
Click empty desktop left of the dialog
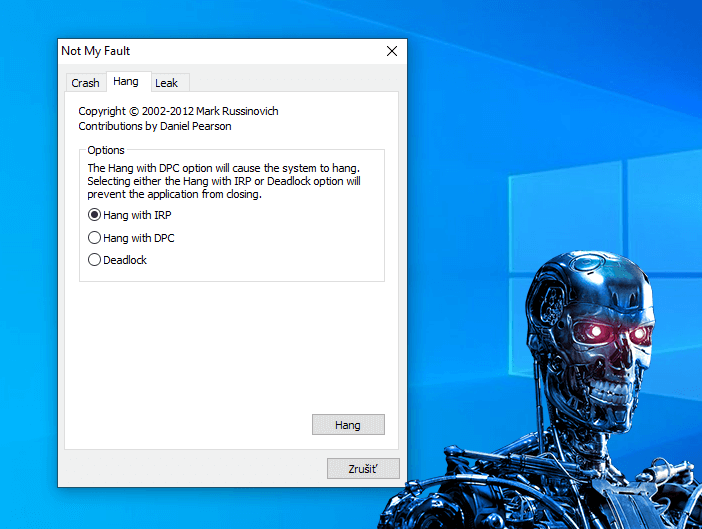[x=28, y=300]
